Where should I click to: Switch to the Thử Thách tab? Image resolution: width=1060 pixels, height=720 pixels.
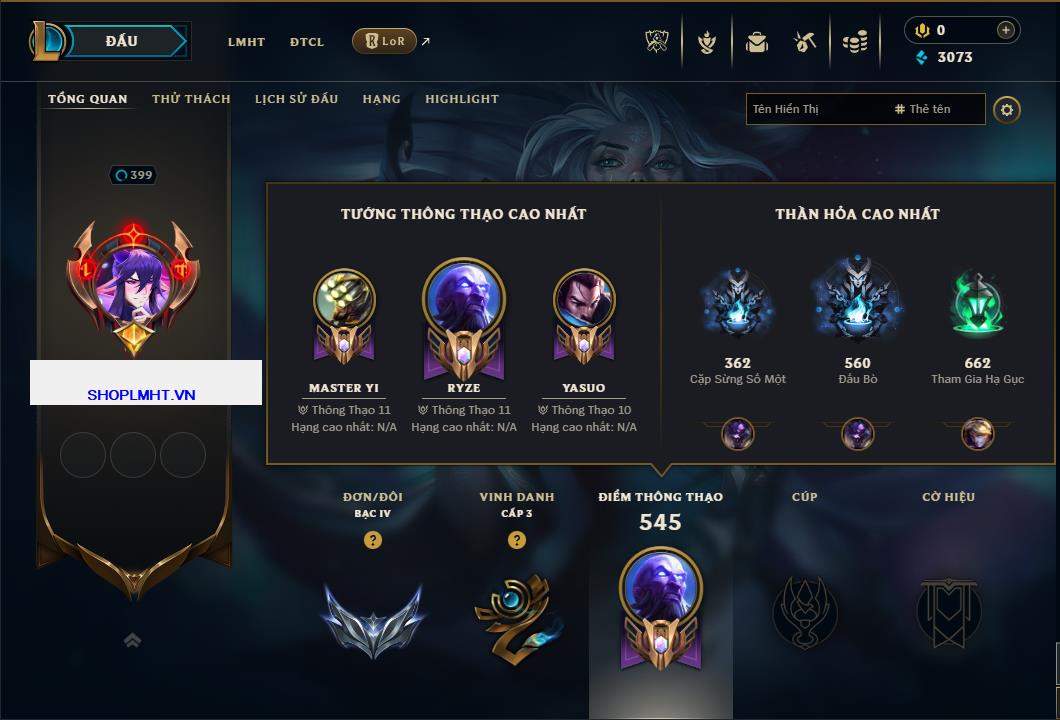[191, 99]
